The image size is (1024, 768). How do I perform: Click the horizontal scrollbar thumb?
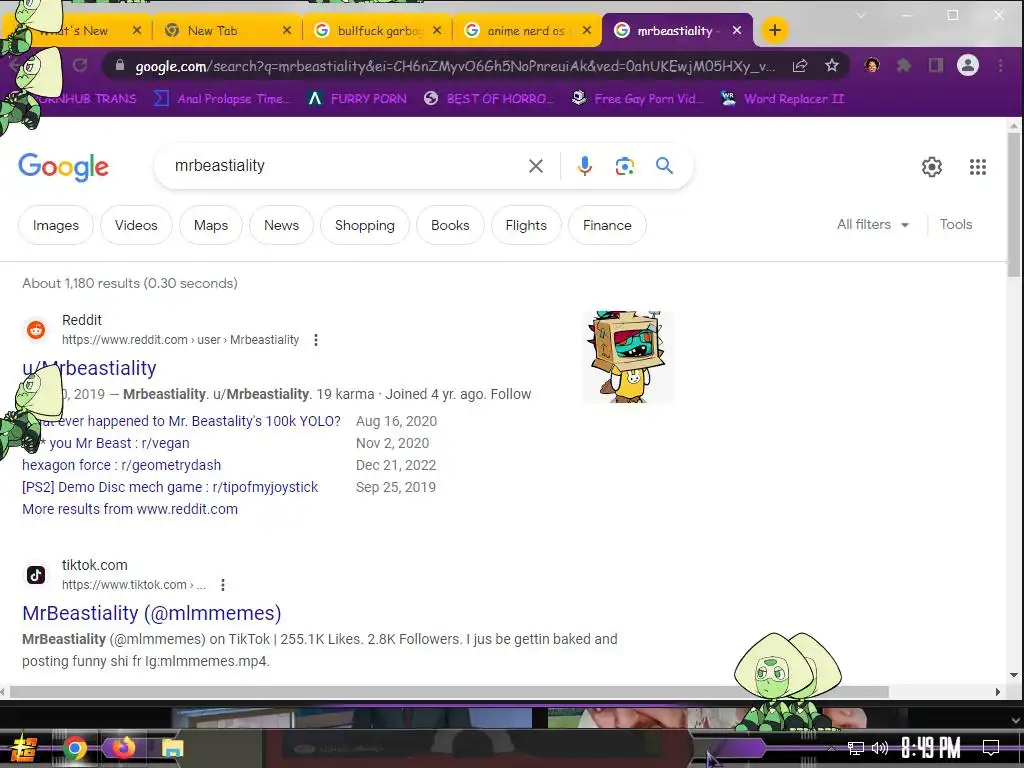tap(449, 692)
